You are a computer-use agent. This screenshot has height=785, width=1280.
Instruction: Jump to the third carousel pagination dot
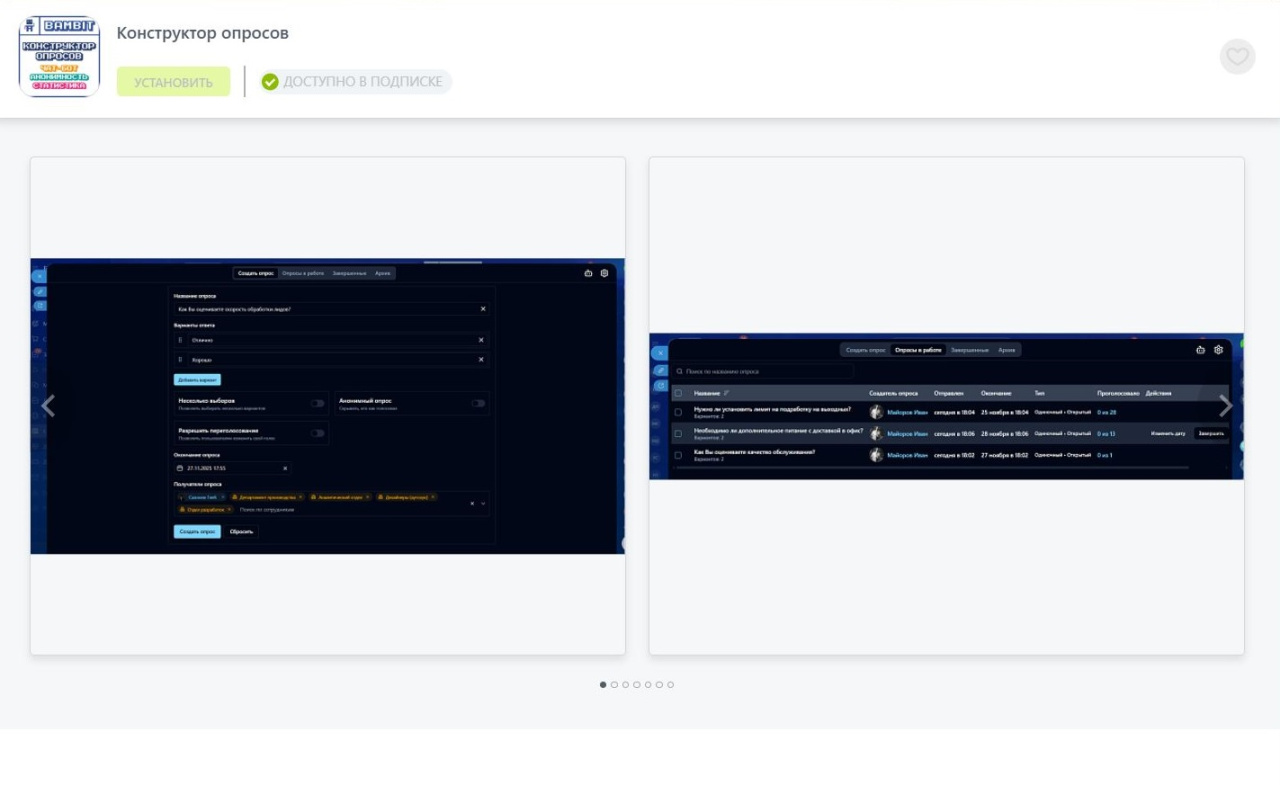(x=625, y=685)
